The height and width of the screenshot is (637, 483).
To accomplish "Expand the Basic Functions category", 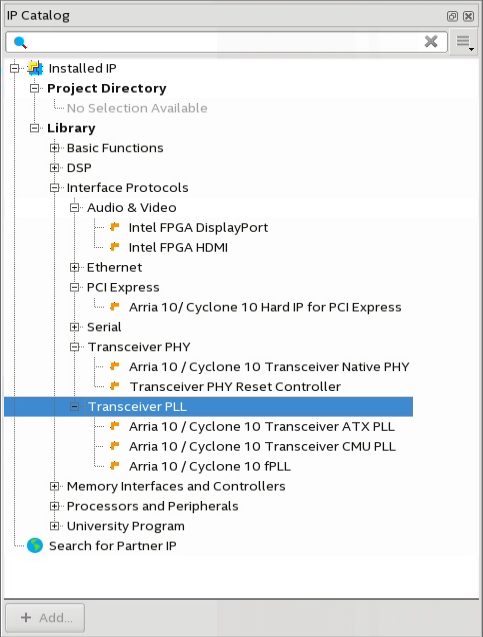I will 54,148.
